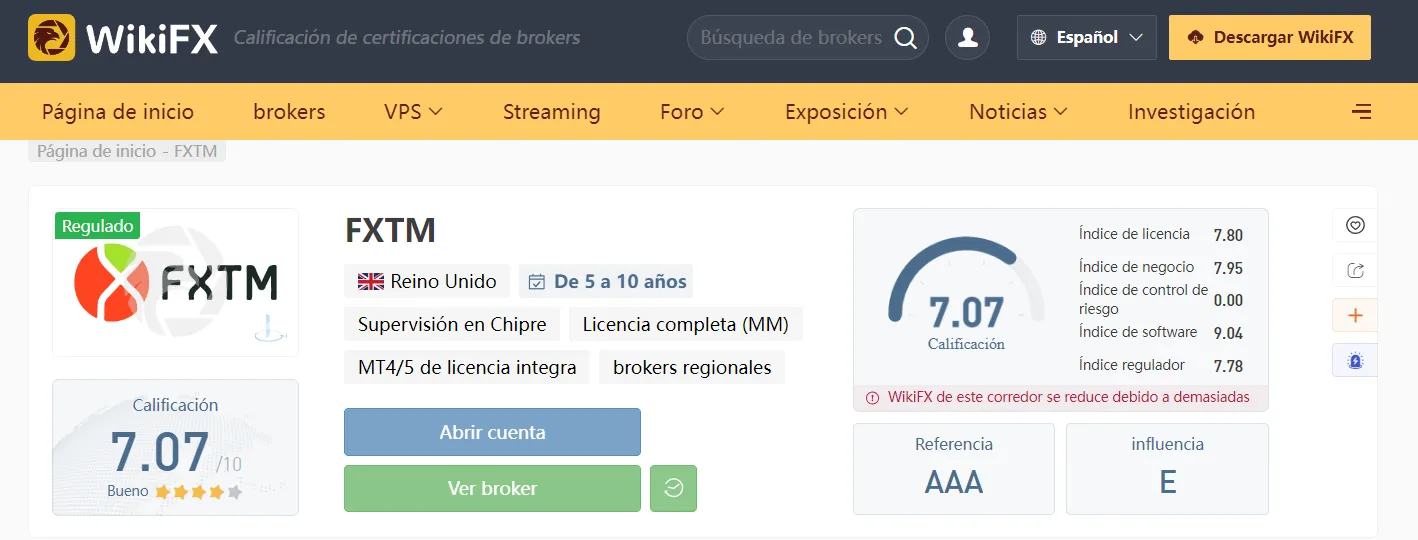Image resolution: width=1418 pixels, height=540 pixels.
Task: Open the Streaming menu item
Action: [x=551, y=111]
